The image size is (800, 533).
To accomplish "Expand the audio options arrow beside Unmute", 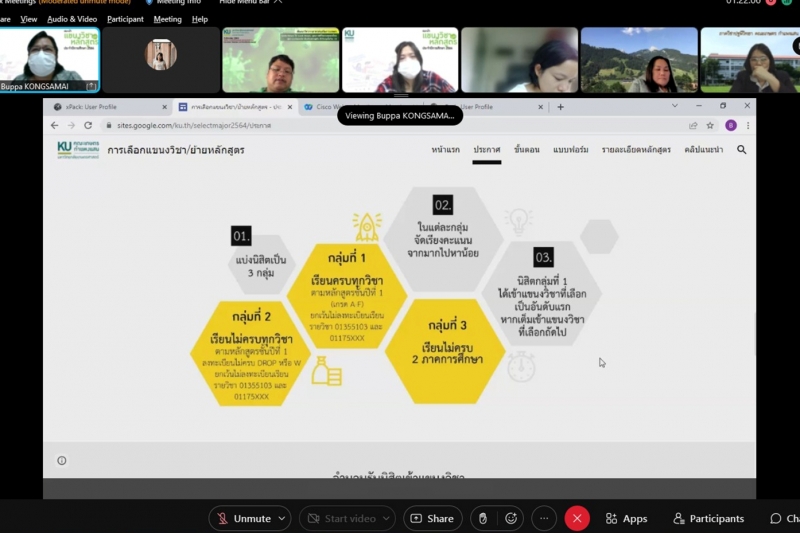I will pyautogui.click(x=282, y=518).
